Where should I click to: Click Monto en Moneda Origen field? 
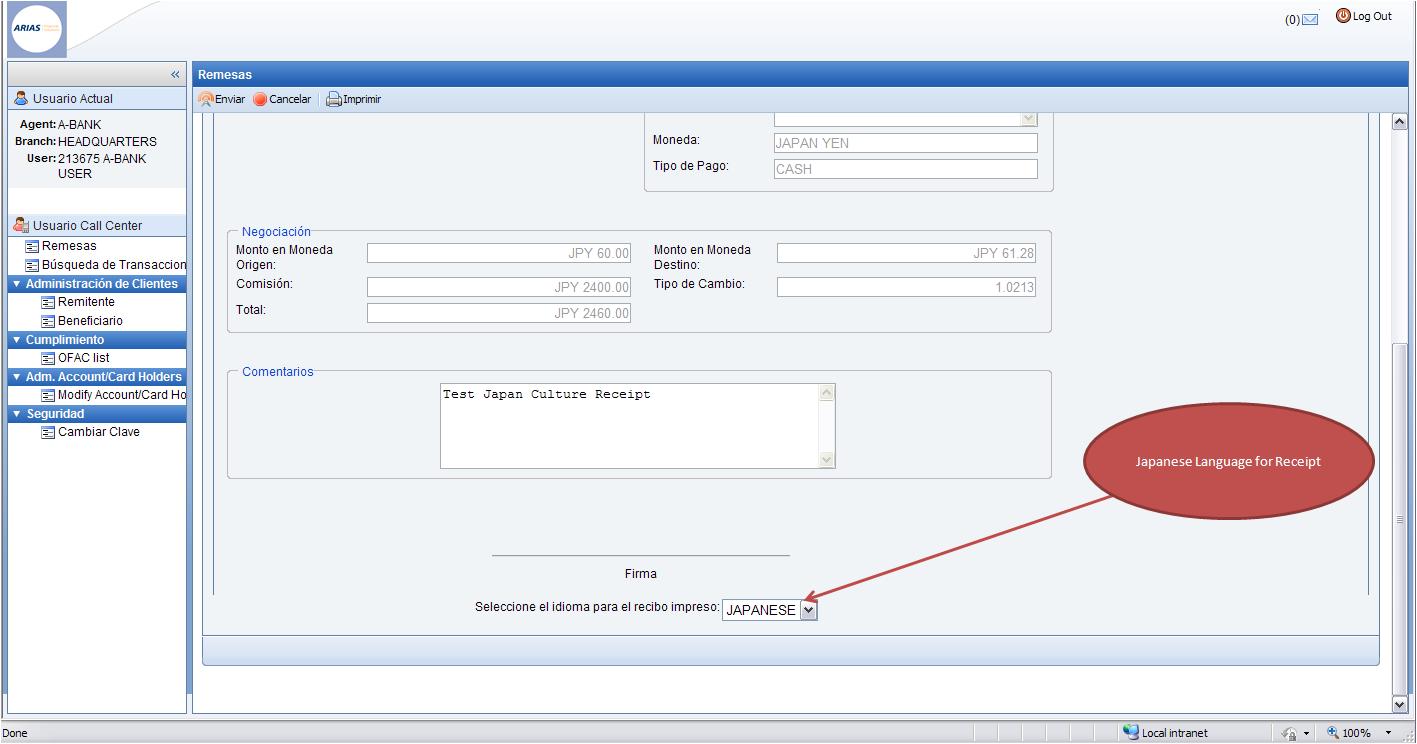point(499,253)
